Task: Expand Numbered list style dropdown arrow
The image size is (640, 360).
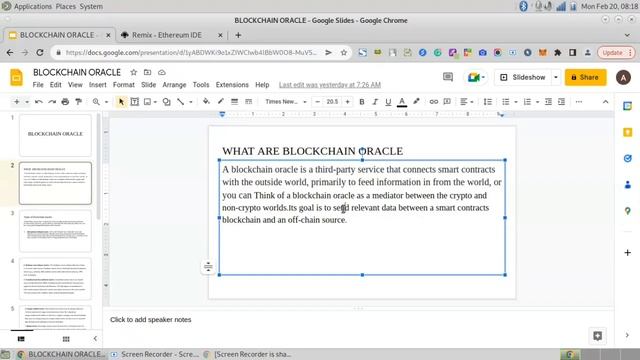Action: tap(537, 102)
